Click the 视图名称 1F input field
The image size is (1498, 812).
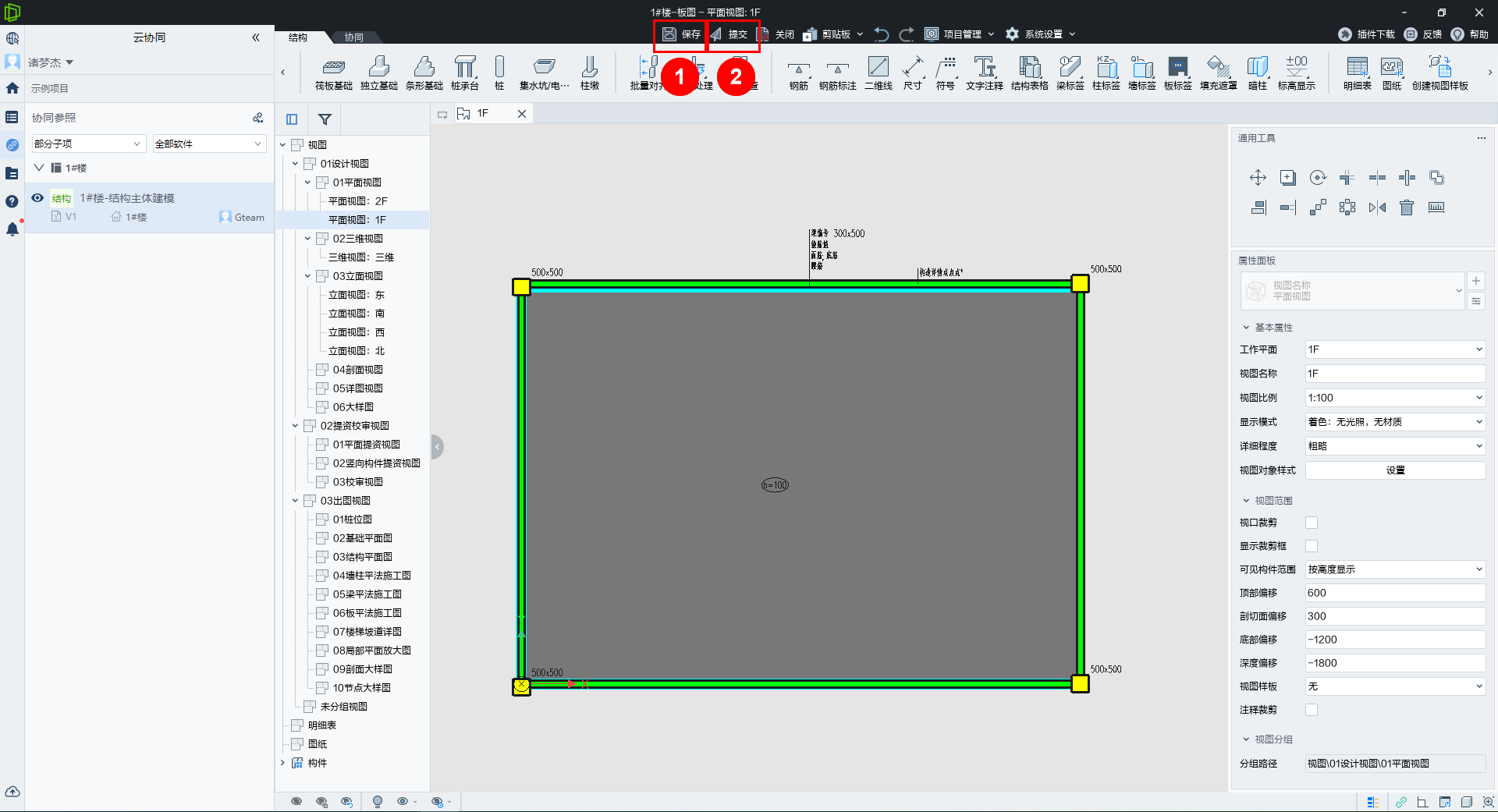pos(1395,374)
